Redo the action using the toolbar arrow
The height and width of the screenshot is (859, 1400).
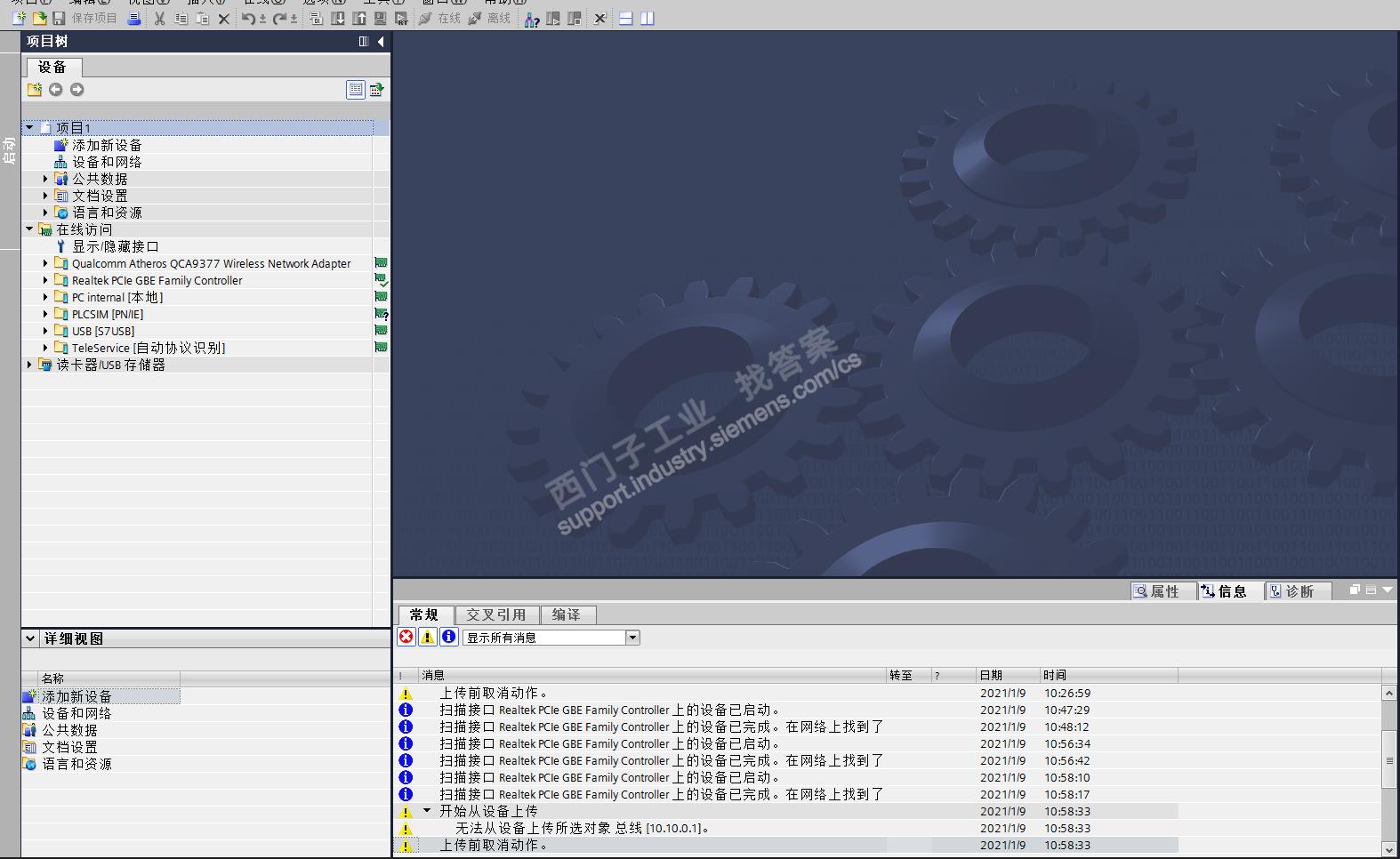(280, 18)
